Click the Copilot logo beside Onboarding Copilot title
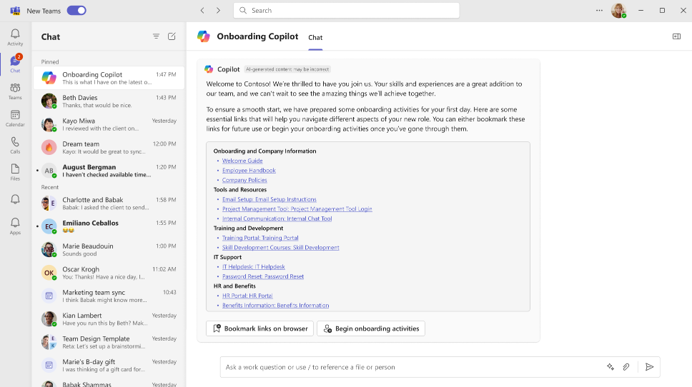Viewport: 692px width, 387px height. 203,37
